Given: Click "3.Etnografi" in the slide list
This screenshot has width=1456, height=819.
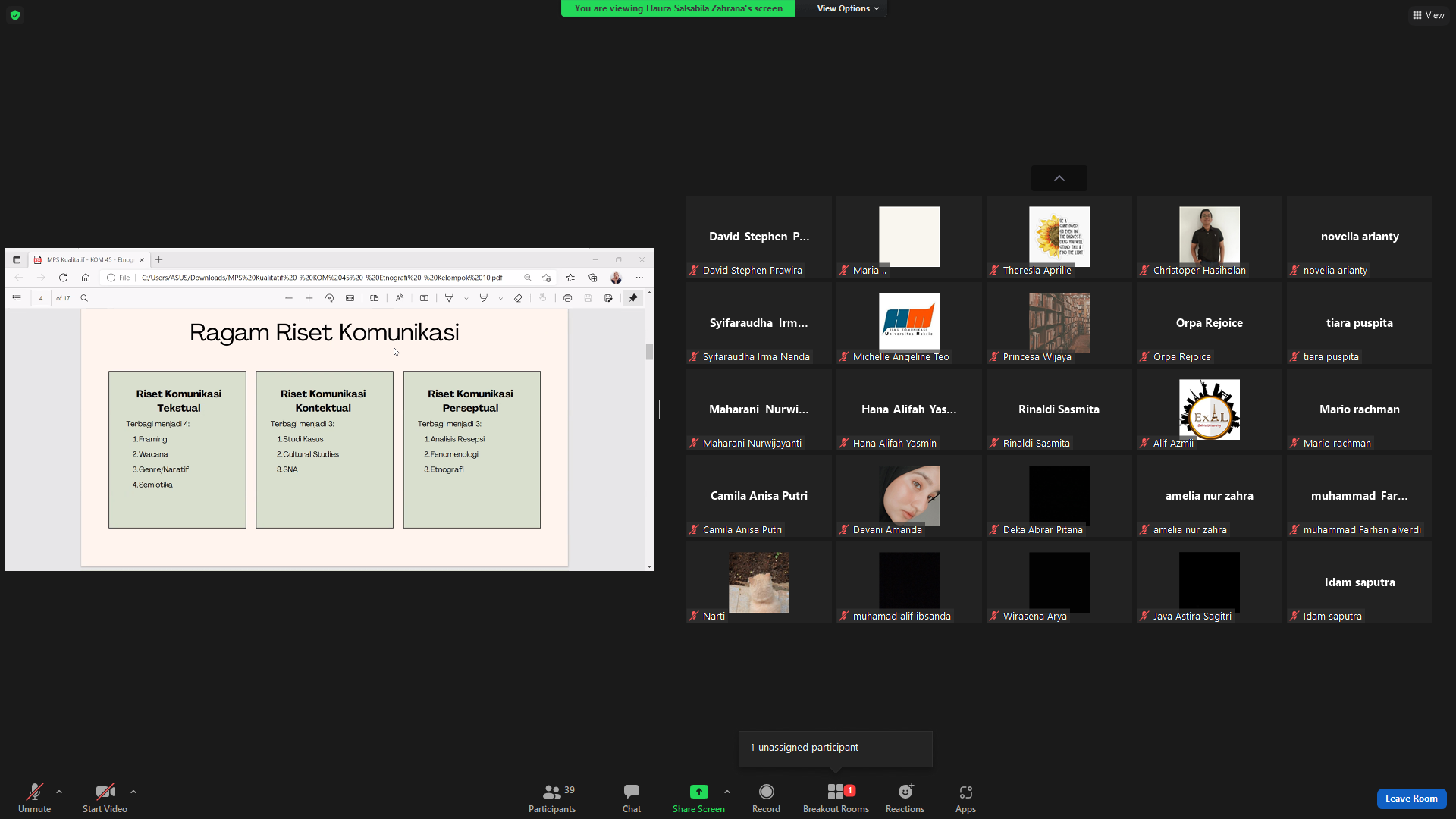Looking at the screenshot, I should click(444, 469).
